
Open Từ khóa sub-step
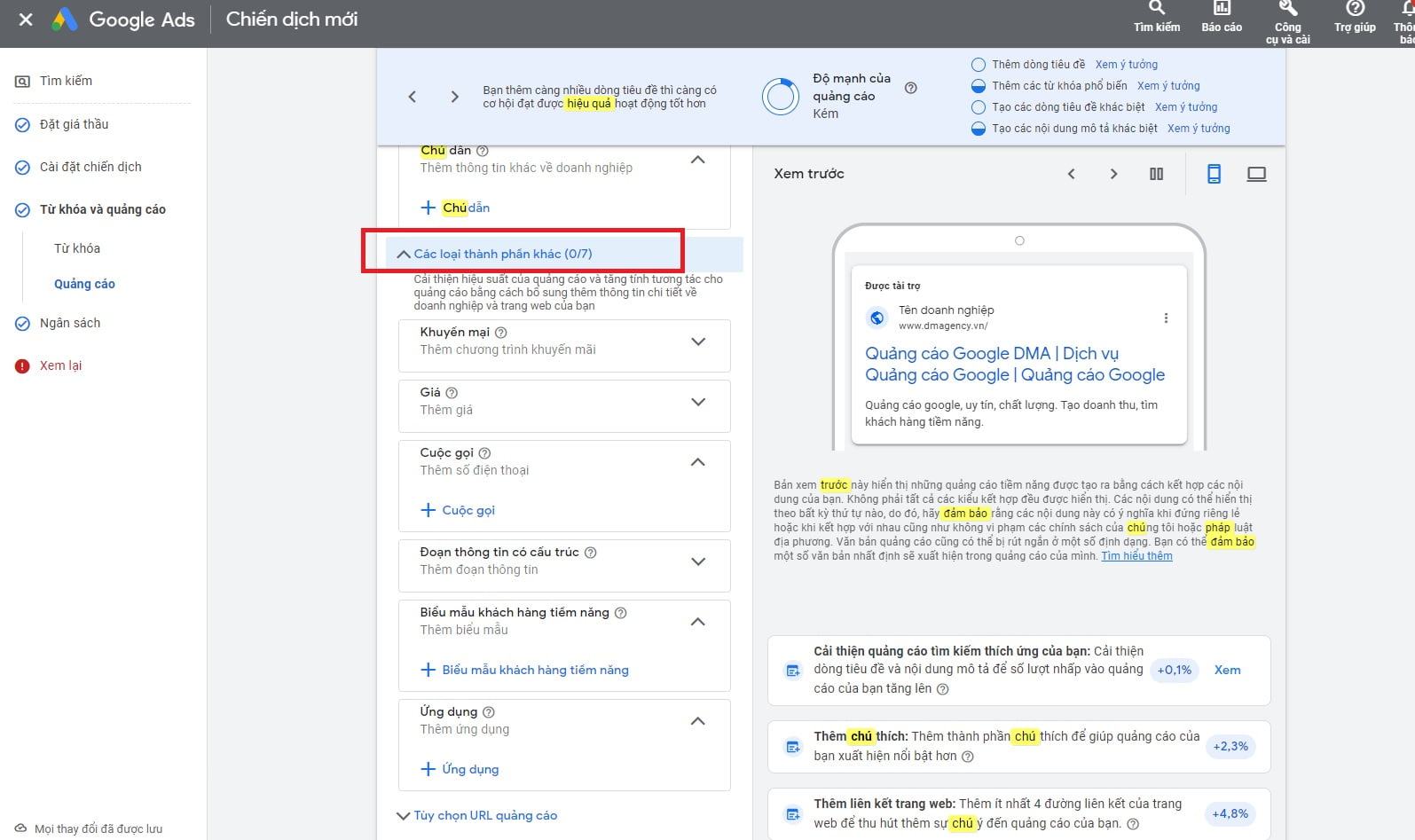click(77, 248)
